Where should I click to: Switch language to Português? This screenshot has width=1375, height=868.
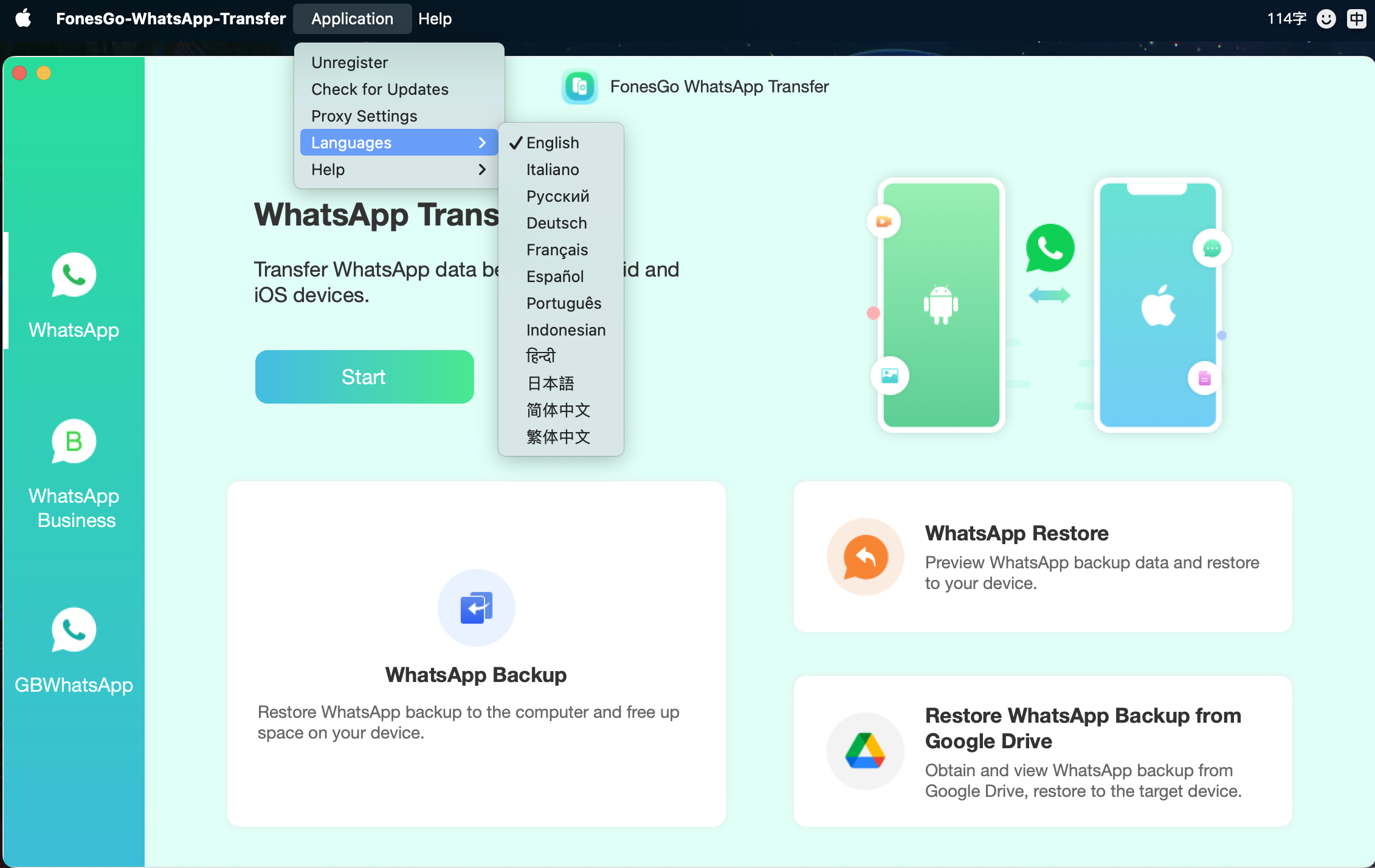click(x=561, y=303)
